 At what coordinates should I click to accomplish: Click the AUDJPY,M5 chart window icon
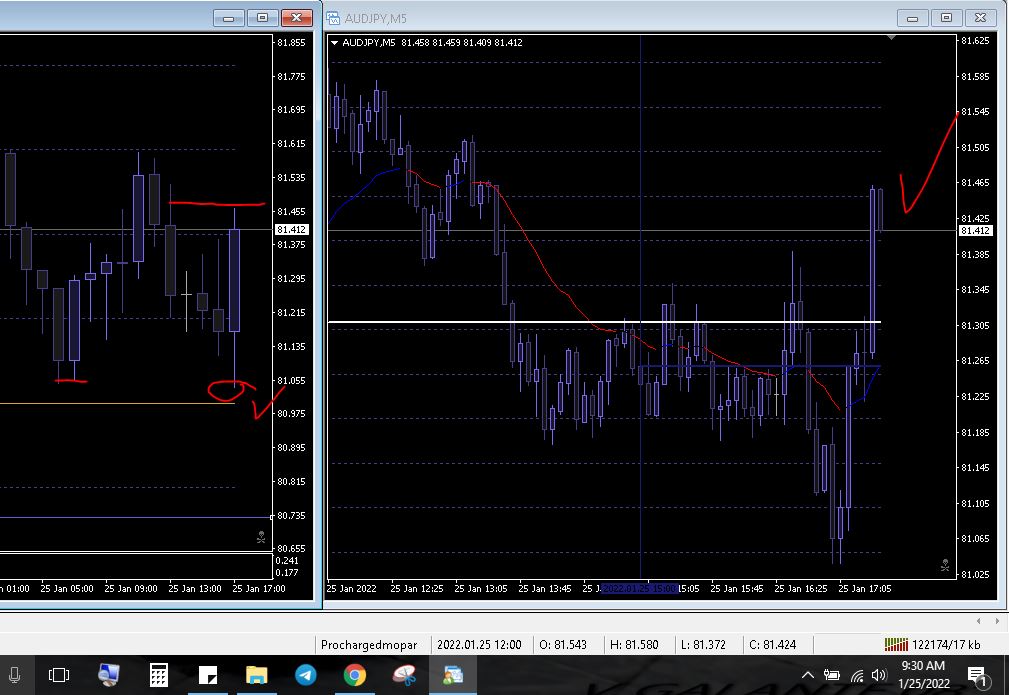pos(333,18)
